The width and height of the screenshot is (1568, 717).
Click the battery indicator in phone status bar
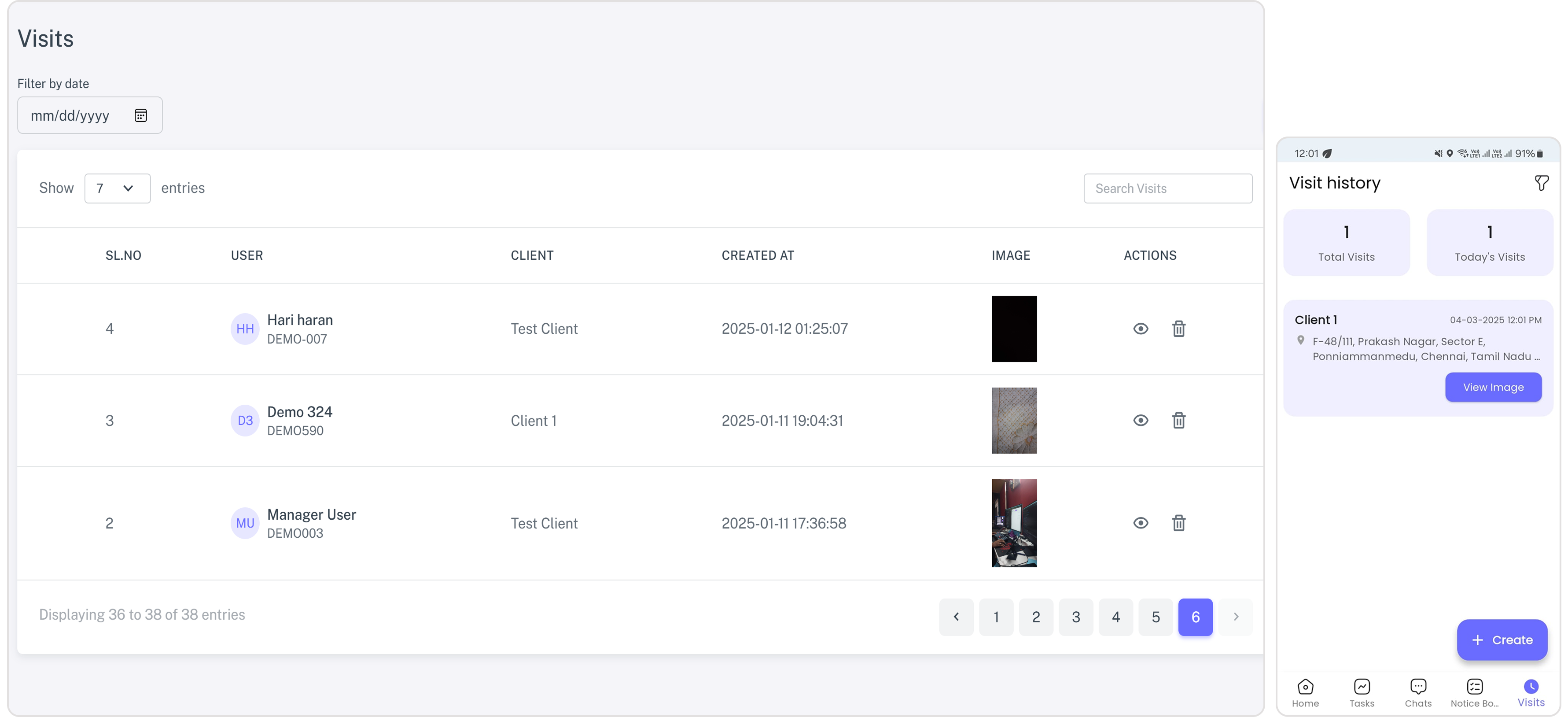coord(1539,154)
